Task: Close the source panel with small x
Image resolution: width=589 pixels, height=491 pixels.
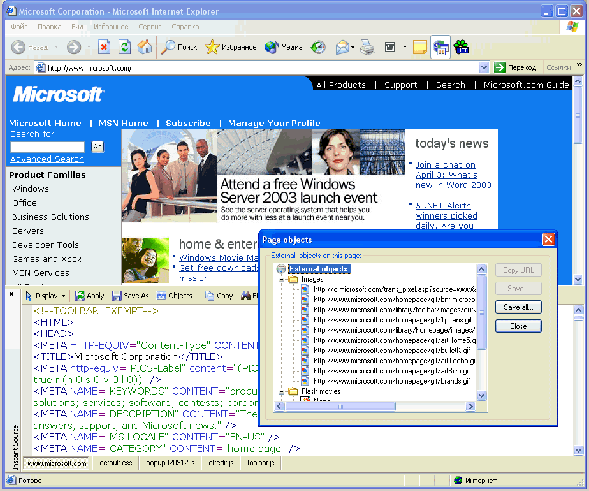Action: click(11, 294)
